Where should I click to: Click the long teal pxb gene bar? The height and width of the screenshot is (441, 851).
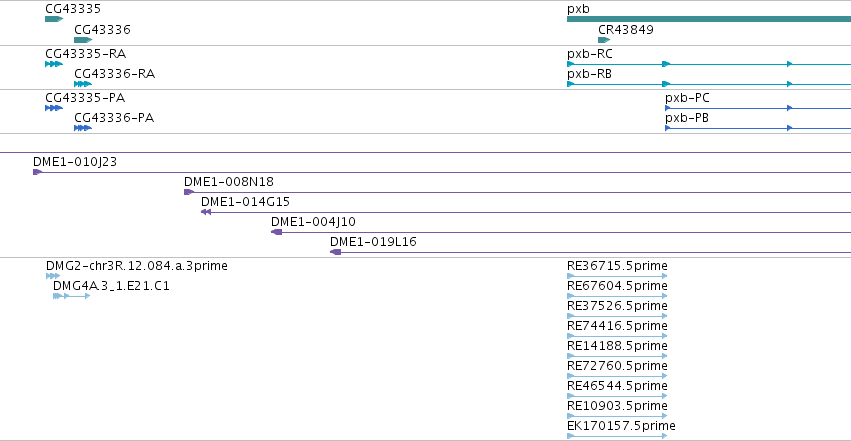[709, 19]
